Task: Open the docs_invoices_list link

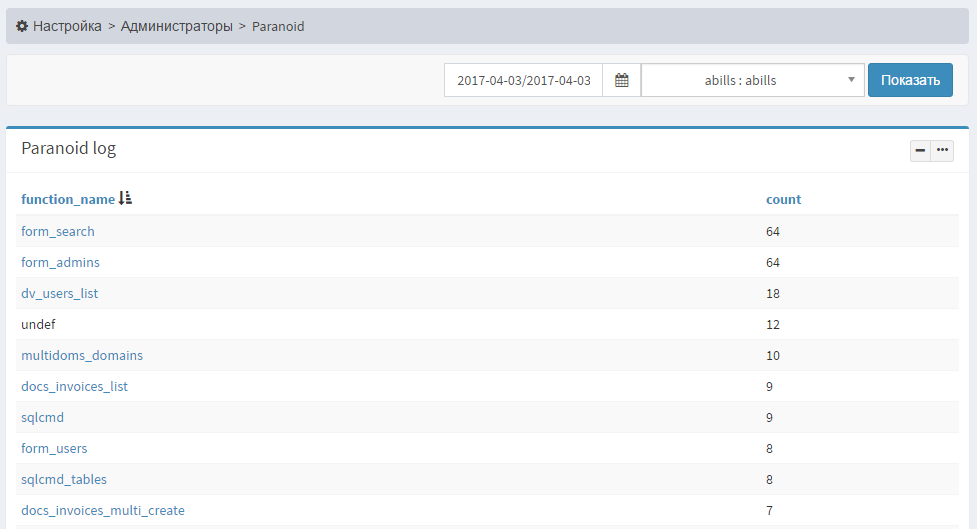Action: [x=74, y=386]
